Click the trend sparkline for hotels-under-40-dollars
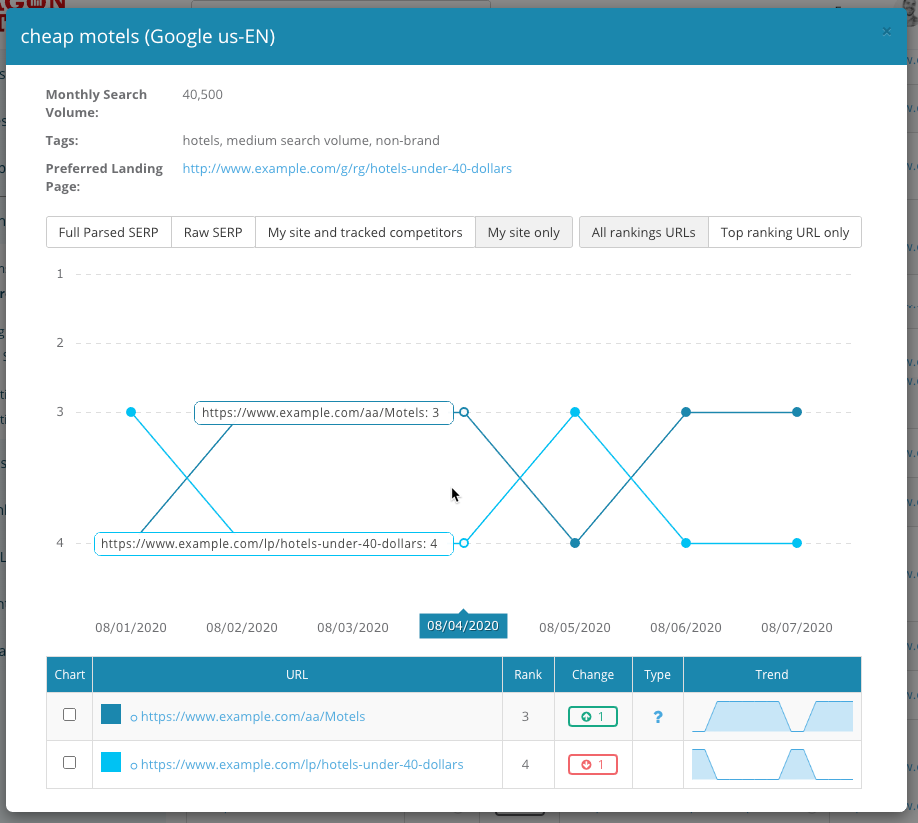 point(772,765)
